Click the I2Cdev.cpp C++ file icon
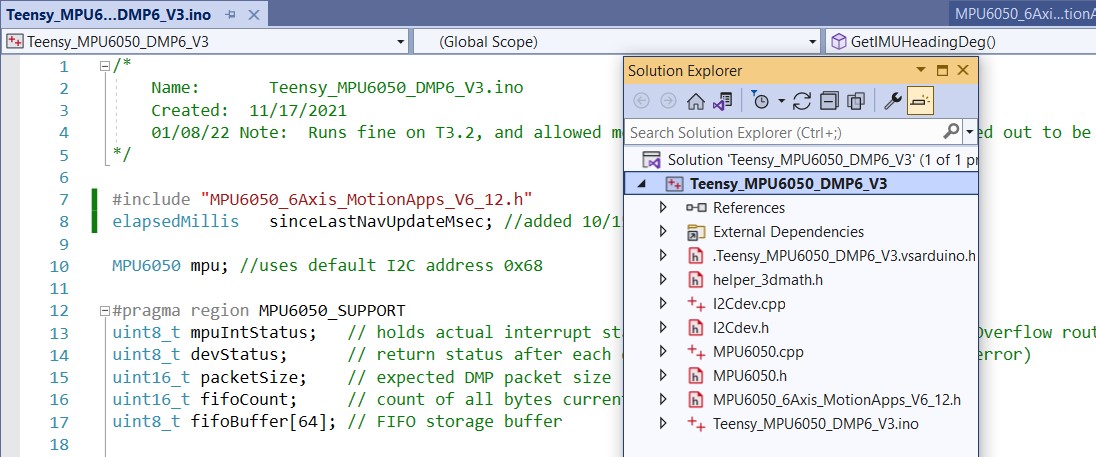1096x457 pixels. point(695,303)
